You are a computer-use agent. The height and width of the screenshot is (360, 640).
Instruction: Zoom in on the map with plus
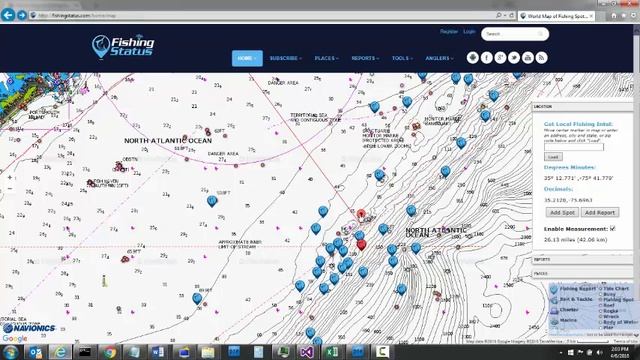click(10, 178)
